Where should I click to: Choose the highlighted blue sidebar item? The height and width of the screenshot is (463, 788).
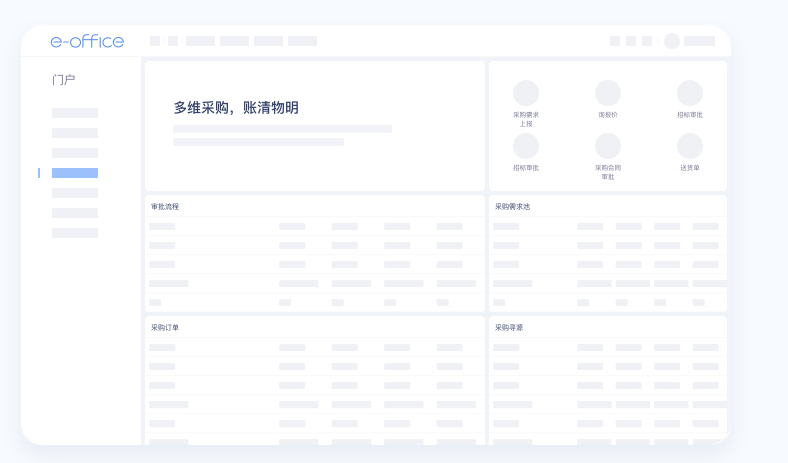tap(75, 173)
